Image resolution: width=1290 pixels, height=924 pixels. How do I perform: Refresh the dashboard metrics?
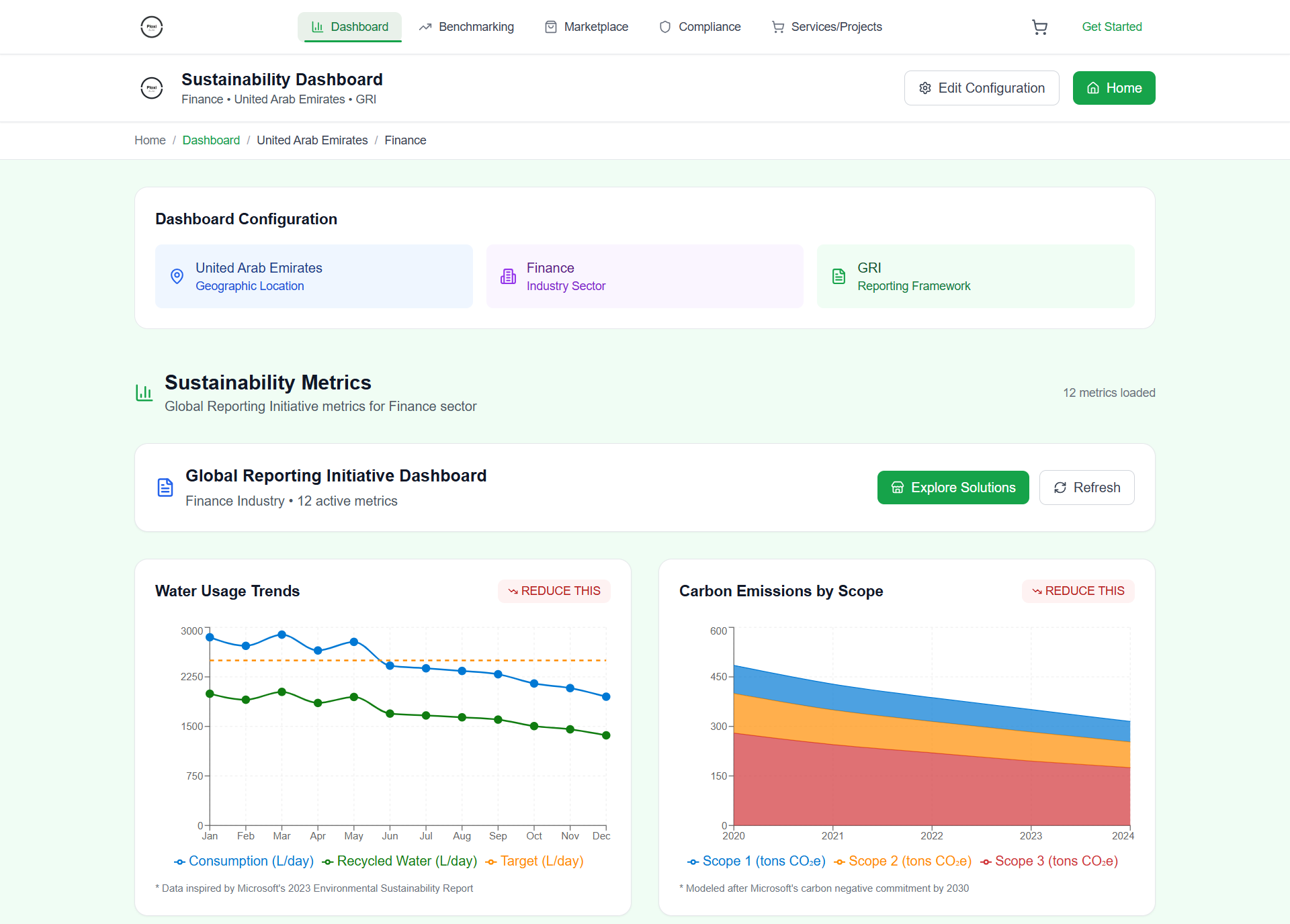1086,488
